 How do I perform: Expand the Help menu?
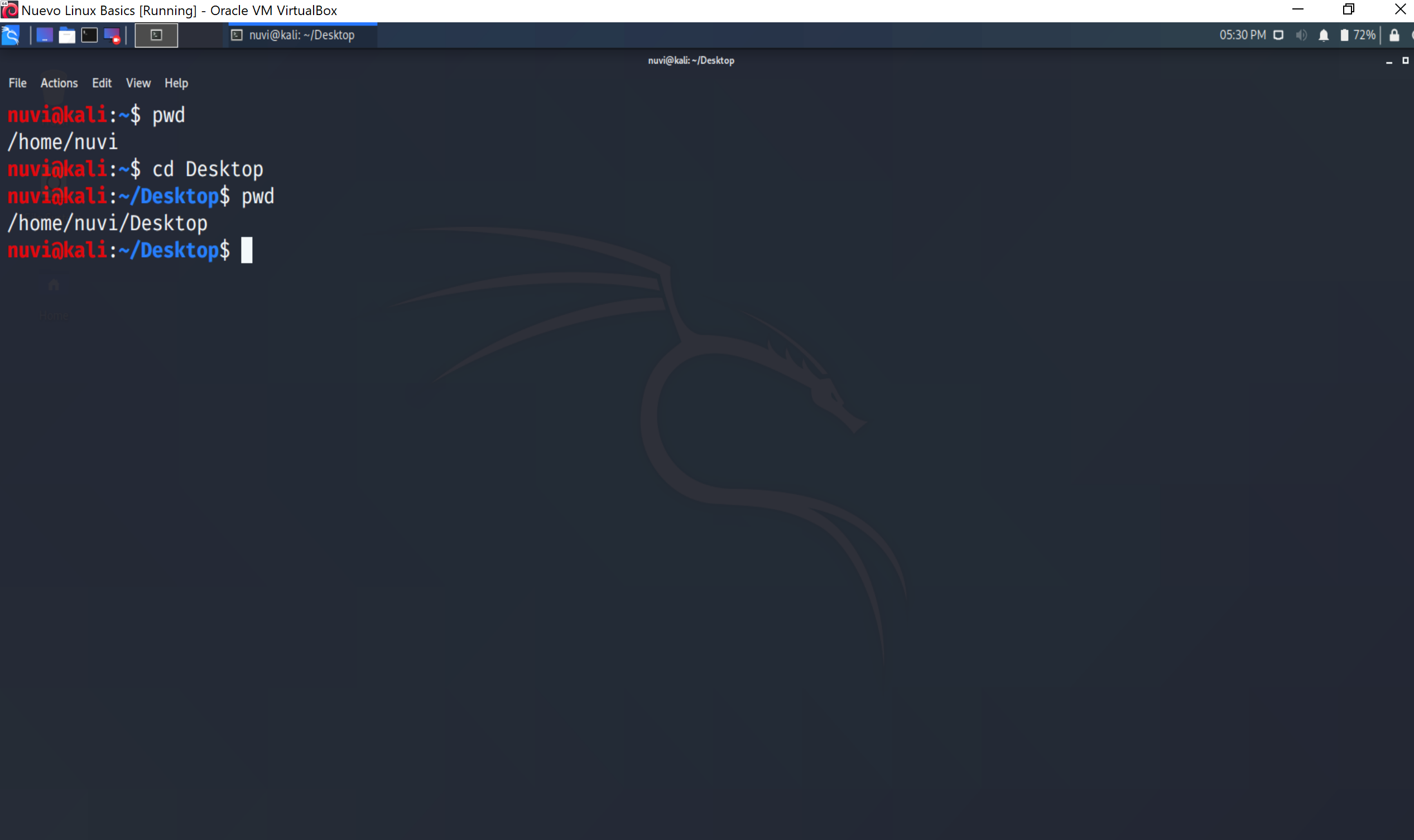click(176, 83)
